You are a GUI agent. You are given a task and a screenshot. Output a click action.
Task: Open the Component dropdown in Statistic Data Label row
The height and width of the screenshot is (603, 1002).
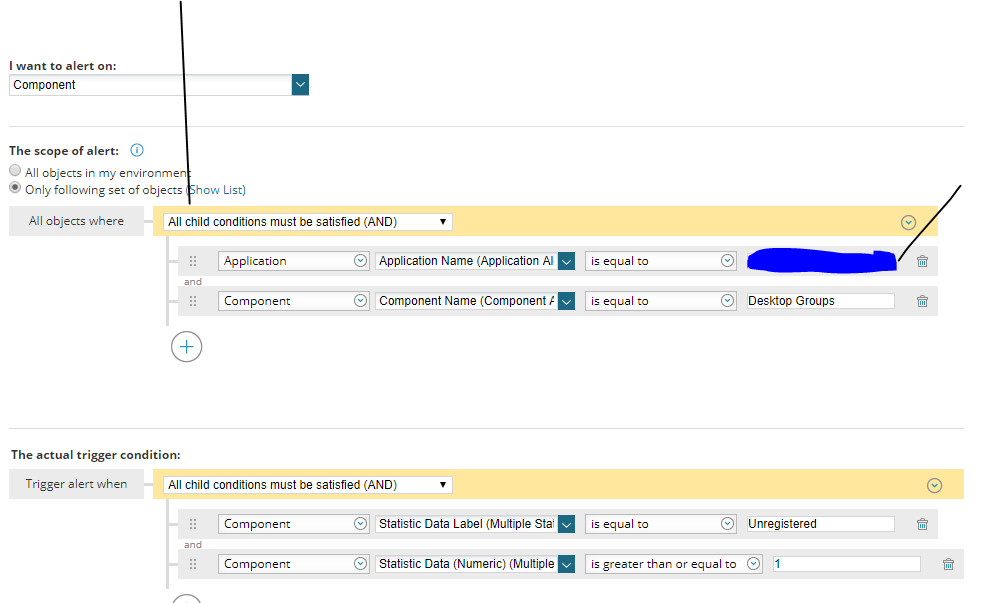click(293, 524)
